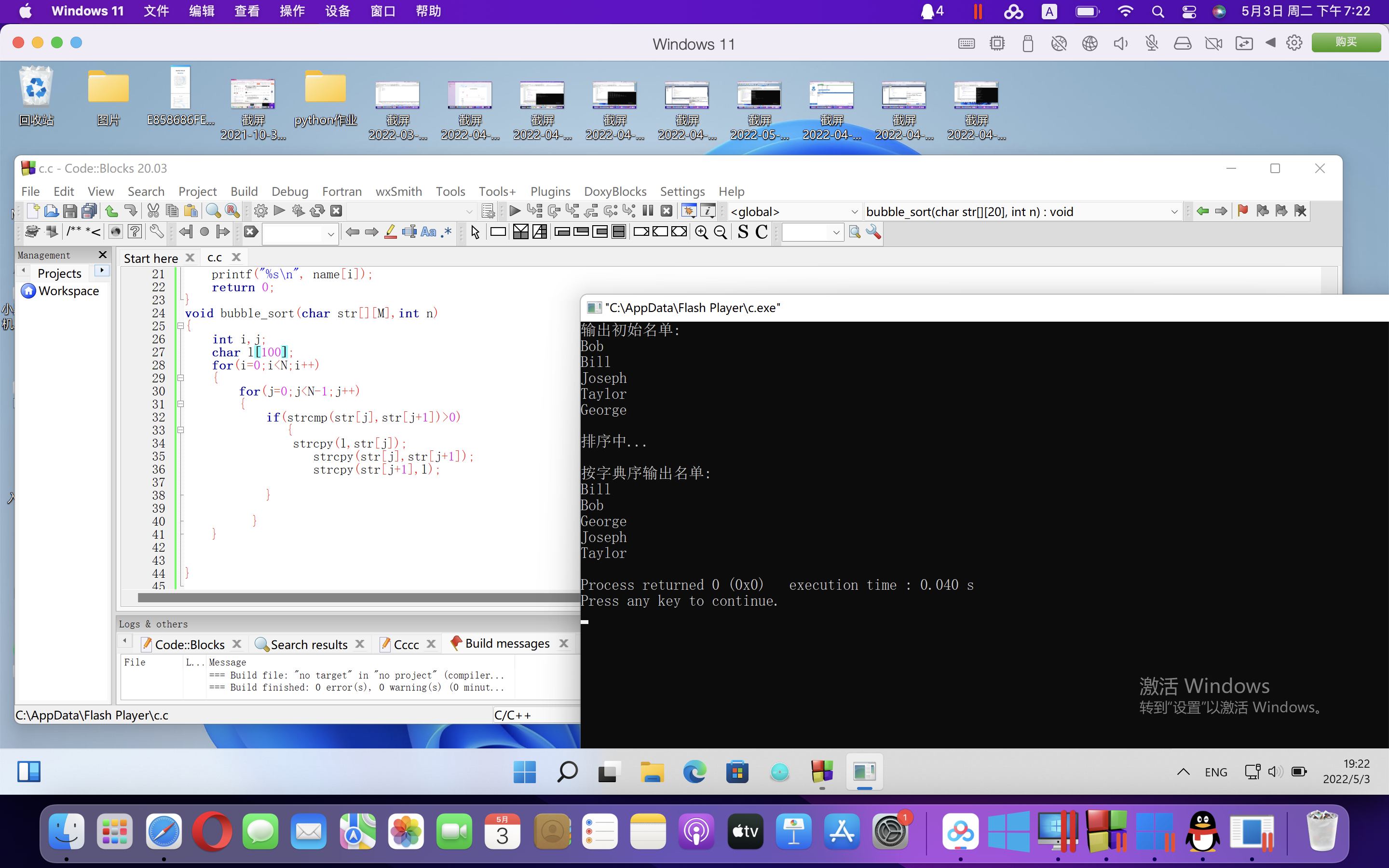Image resolution: width=1389 pixels, height=868 pixels.
Task: Collapse the fold marker at line 25
Action: [180, 326]
